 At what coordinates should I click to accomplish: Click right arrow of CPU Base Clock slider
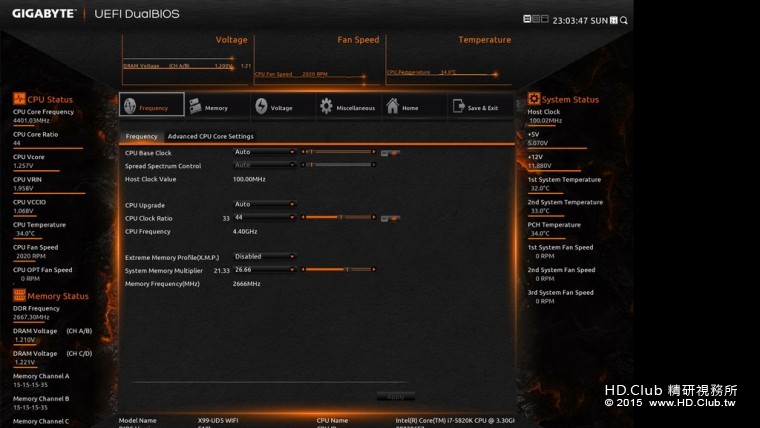(374, 152)
